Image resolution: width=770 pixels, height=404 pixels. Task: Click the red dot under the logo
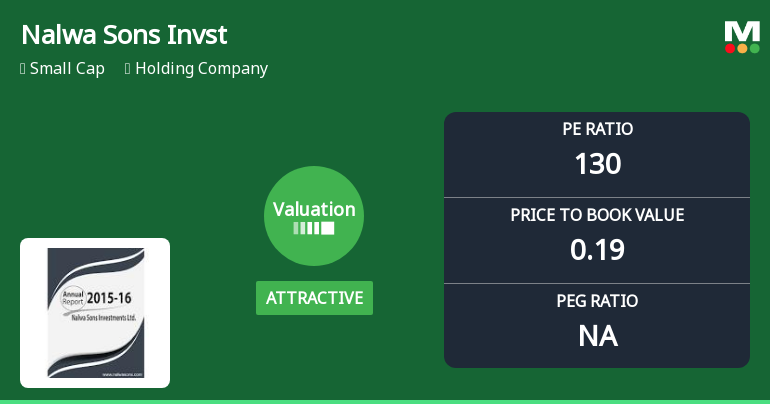(731, 47)
